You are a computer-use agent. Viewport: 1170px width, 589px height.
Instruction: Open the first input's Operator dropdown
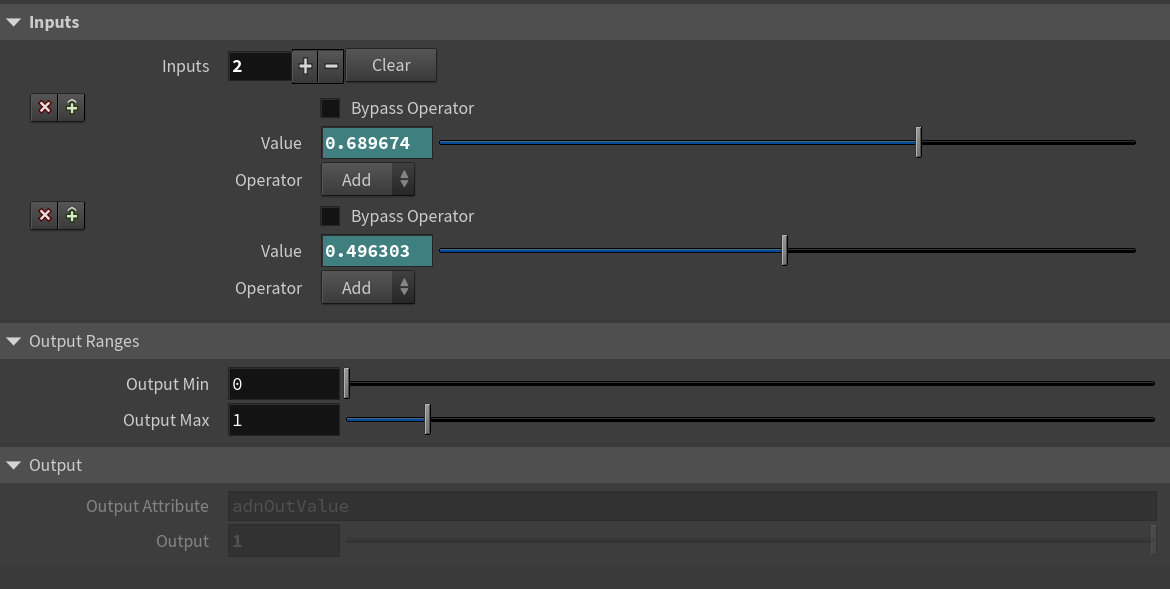[367, 180]
